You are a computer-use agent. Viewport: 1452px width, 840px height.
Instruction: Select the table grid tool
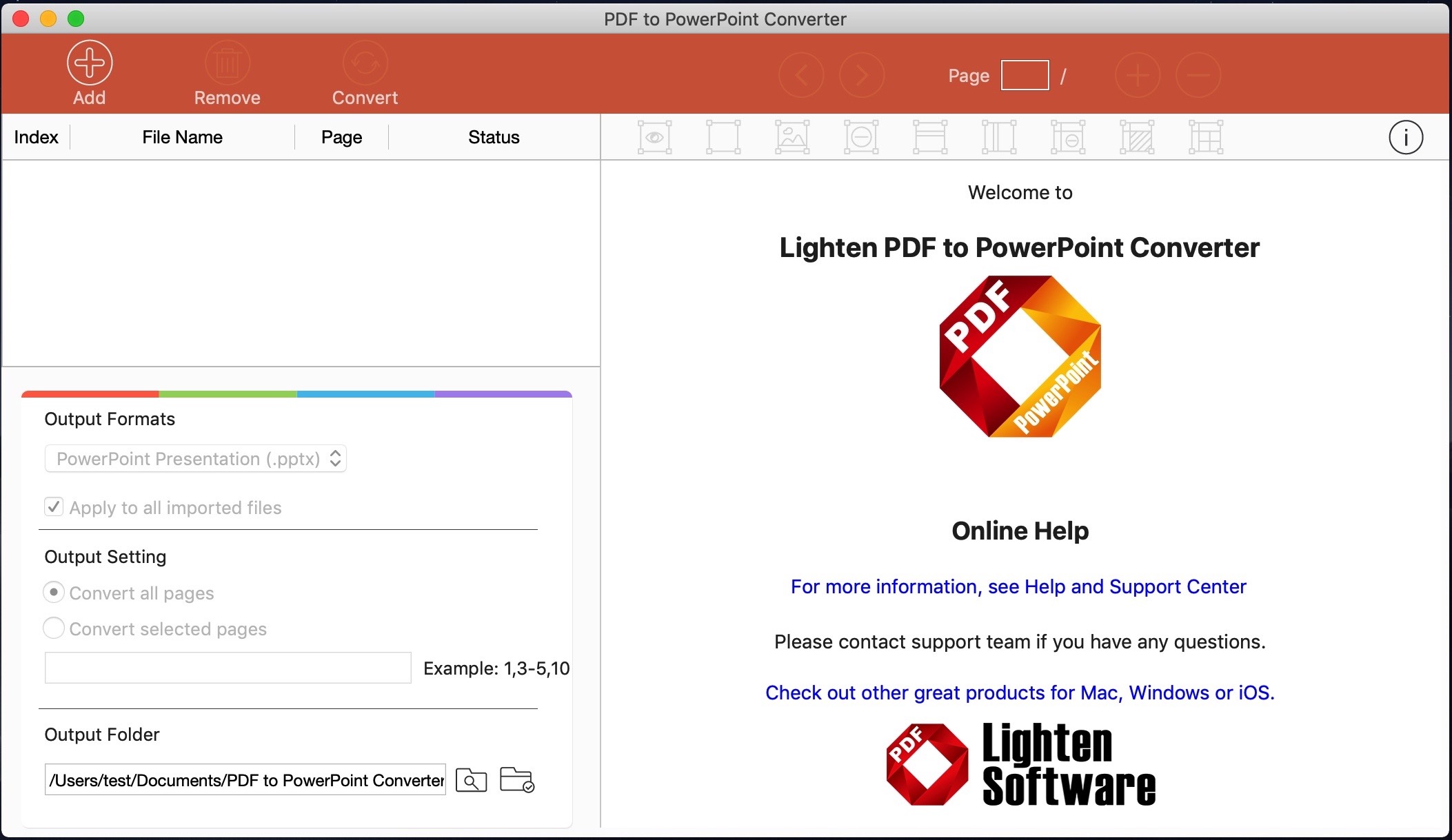coord(1206,137)
